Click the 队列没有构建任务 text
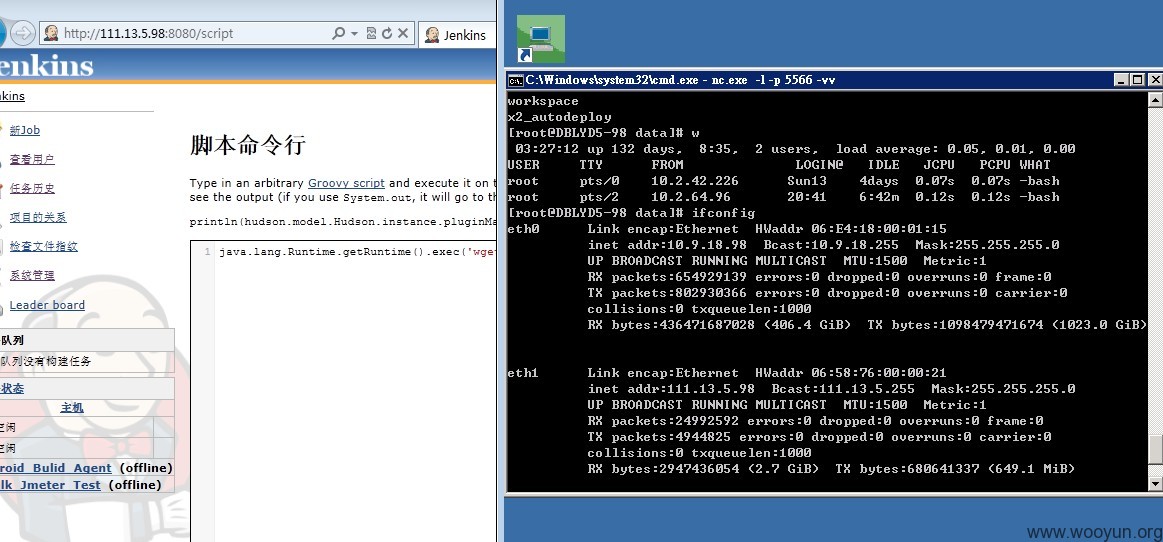 coord(46,362)
